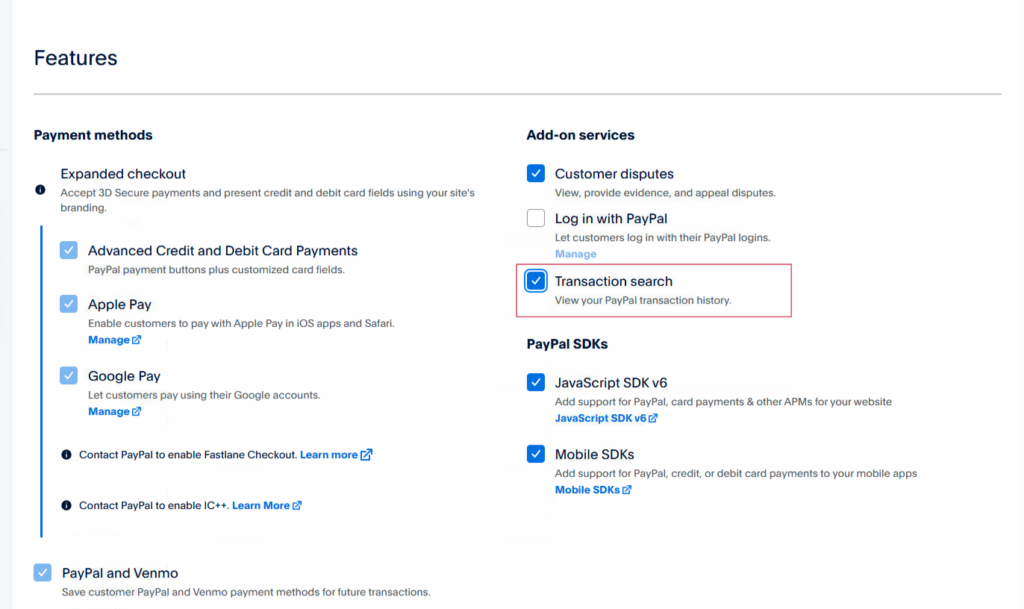Click the Expanded checkout info icon

(40, 189)
